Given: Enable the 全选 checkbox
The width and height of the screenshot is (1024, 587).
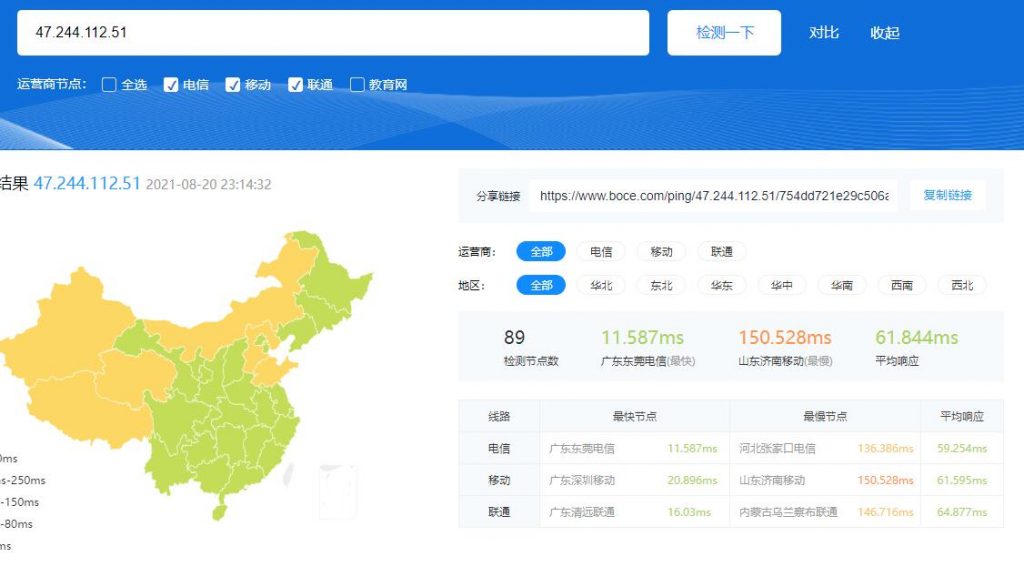Looking at the screenshot, I should coord(110,85).
